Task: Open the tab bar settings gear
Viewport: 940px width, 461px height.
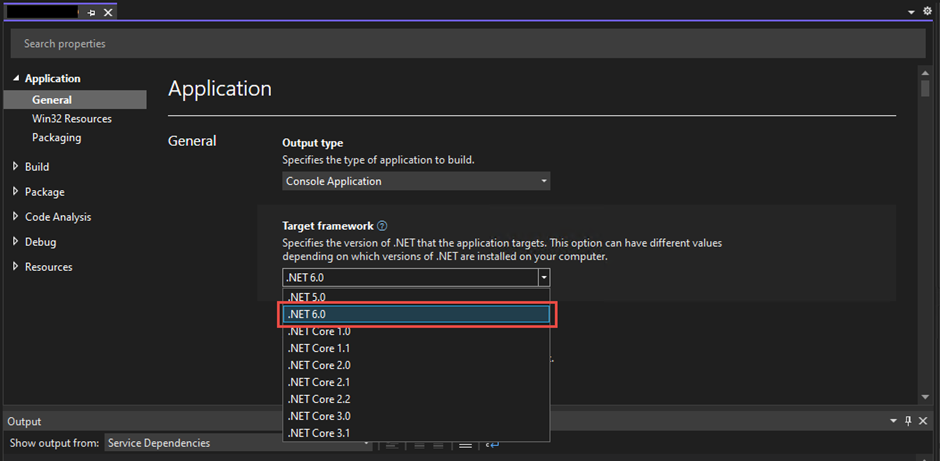Action: point(927,11)
